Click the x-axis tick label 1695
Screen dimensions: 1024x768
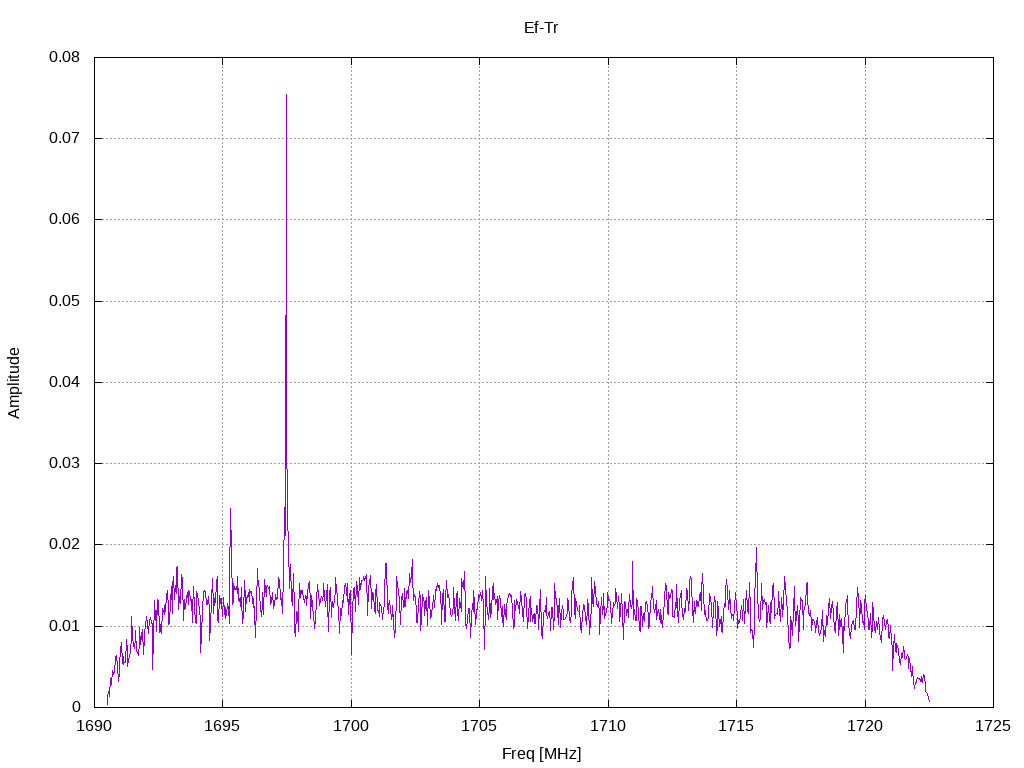point(222,726)
